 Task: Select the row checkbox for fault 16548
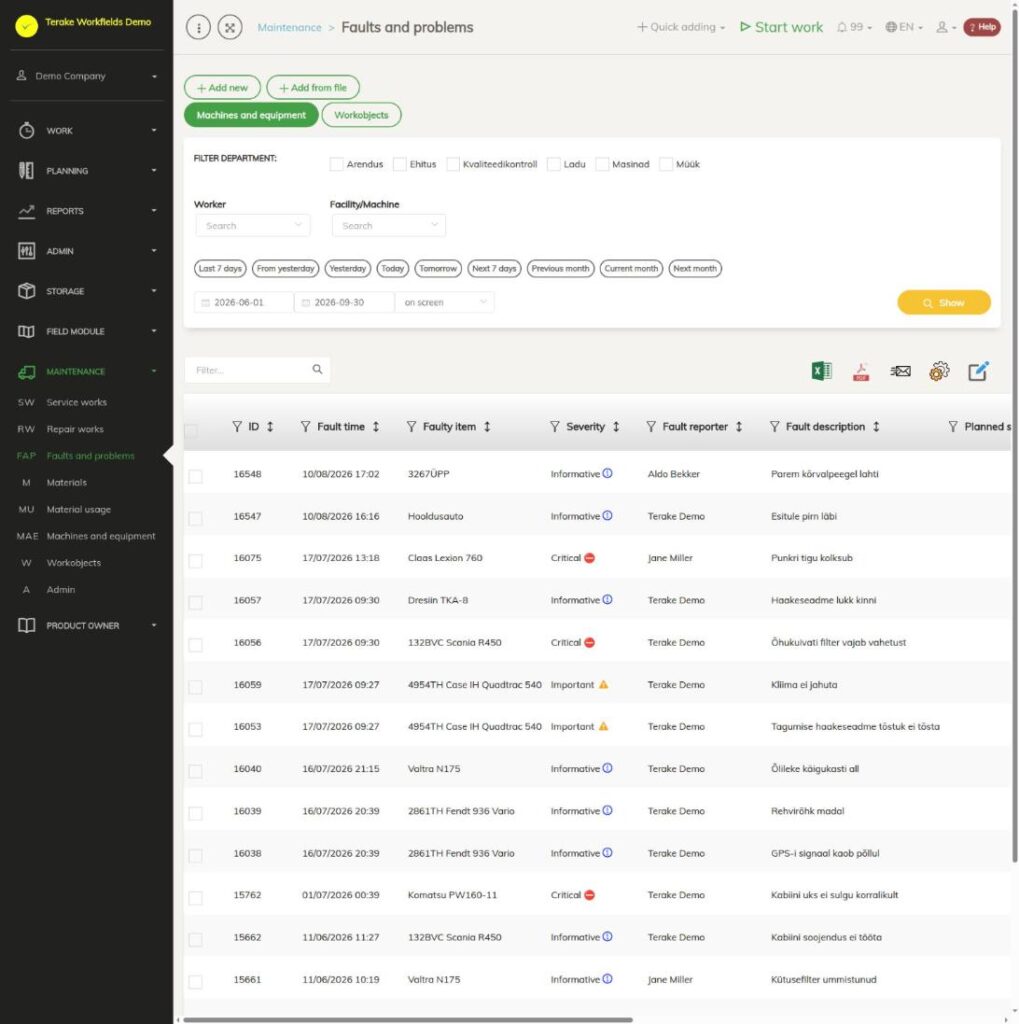click(x=195, y=476)
